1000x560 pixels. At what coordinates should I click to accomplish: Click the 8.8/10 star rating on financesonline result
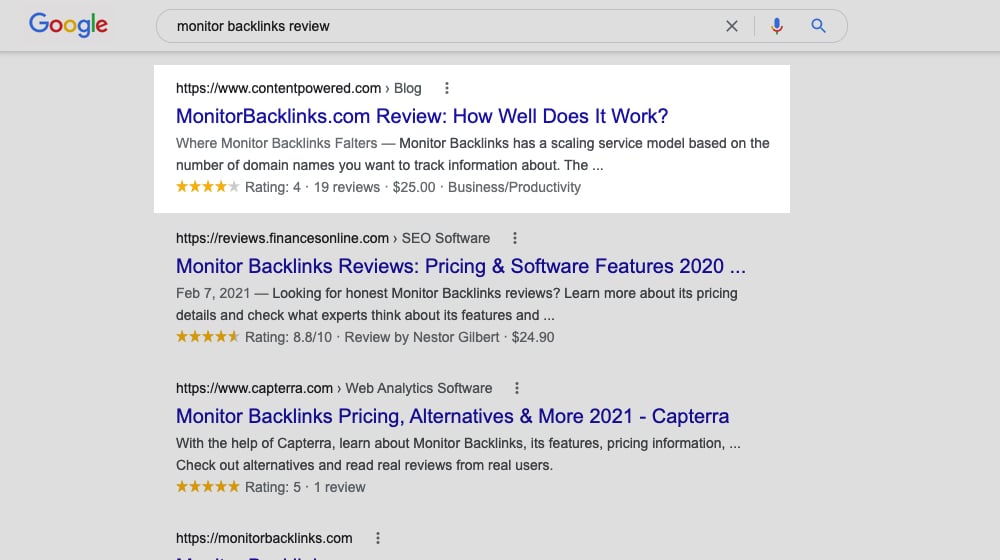click(207, 337)
